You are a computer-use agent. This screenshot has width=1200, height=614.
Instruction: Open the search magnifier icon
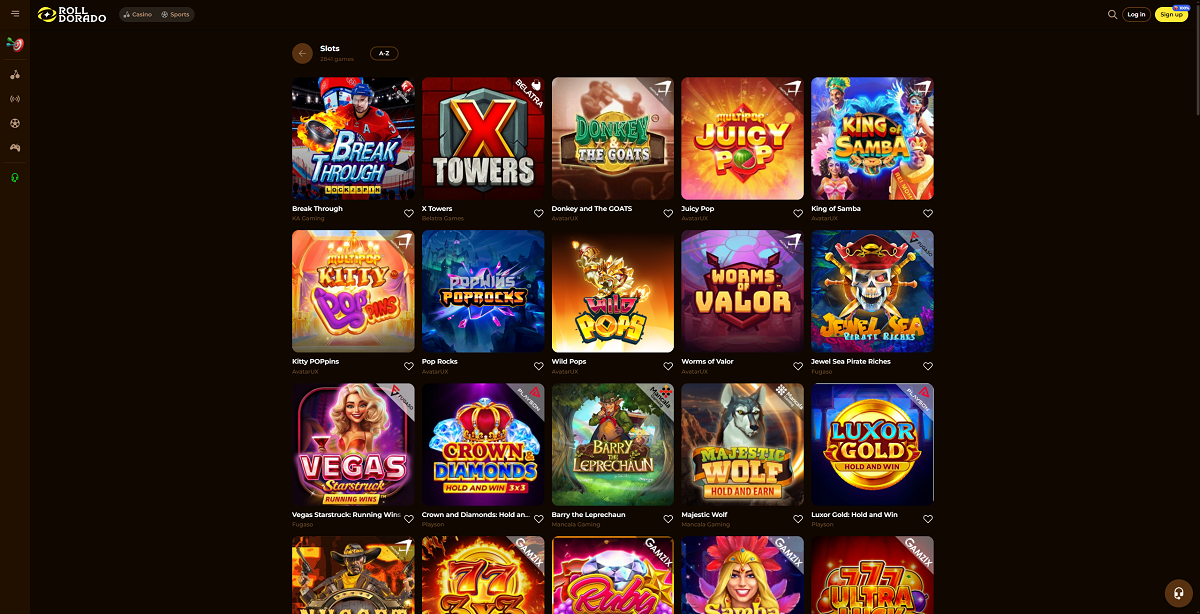point(1112,14)
